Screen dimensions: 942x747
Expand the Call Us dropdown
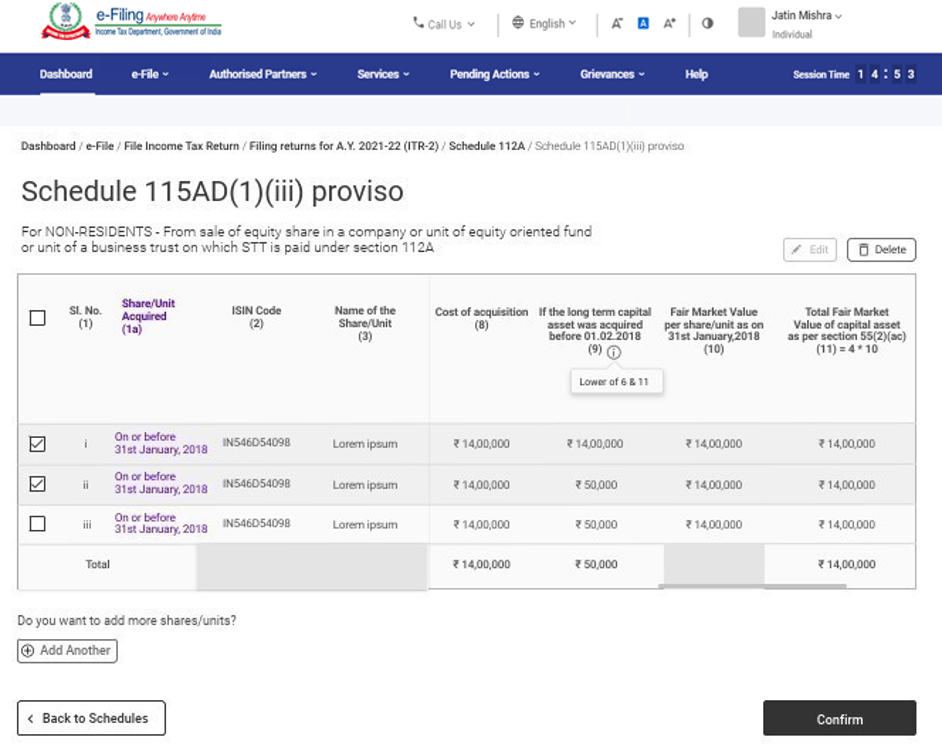click(x=444, y=24)
